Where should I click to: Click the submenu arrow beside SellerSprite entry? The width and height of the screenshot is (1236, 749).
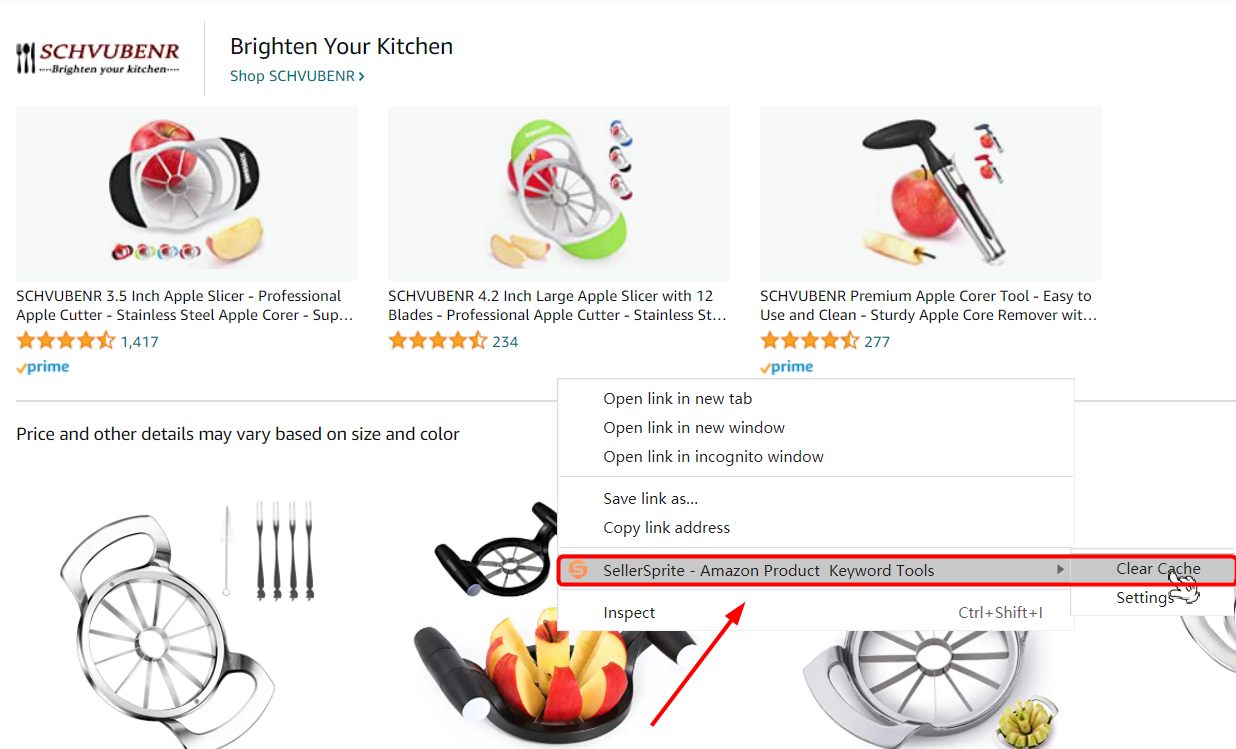[1060, 570]
